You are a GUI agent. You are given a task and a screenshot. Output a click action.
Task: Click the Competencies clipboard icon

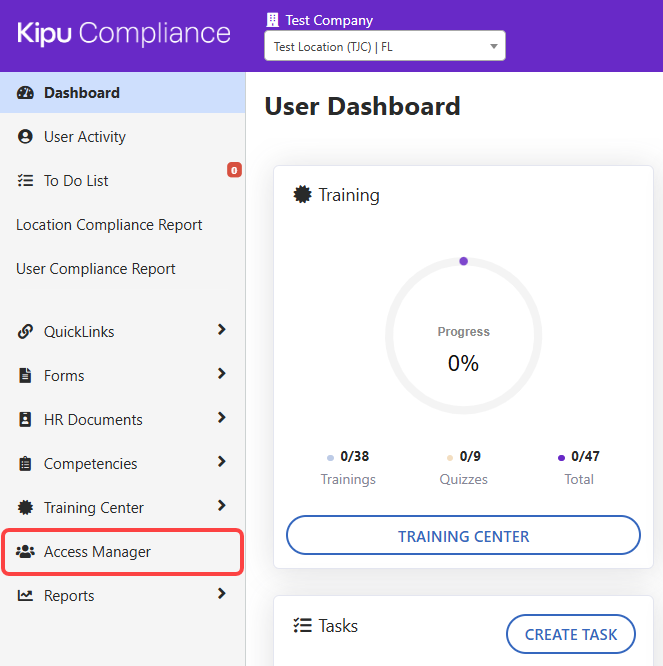click(x=26, y=464)
